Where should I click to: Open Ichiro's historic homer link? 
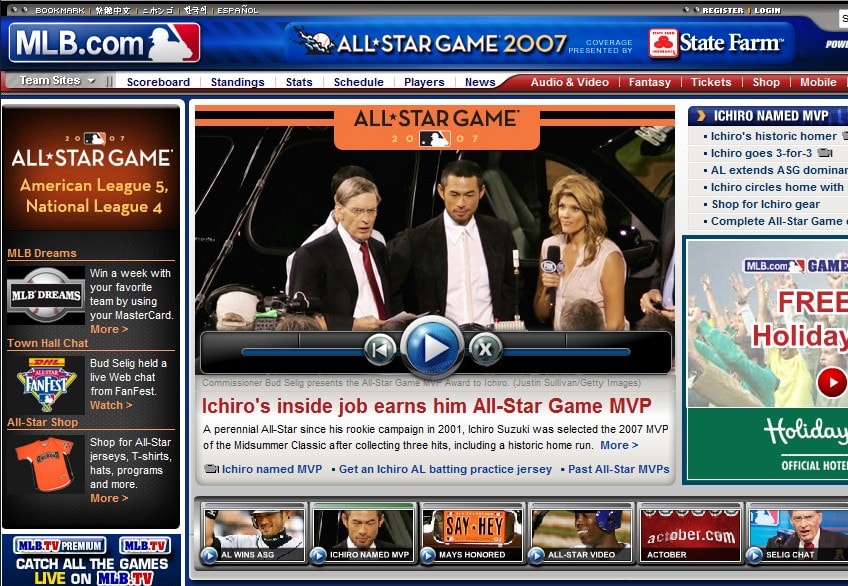(773, 136)
